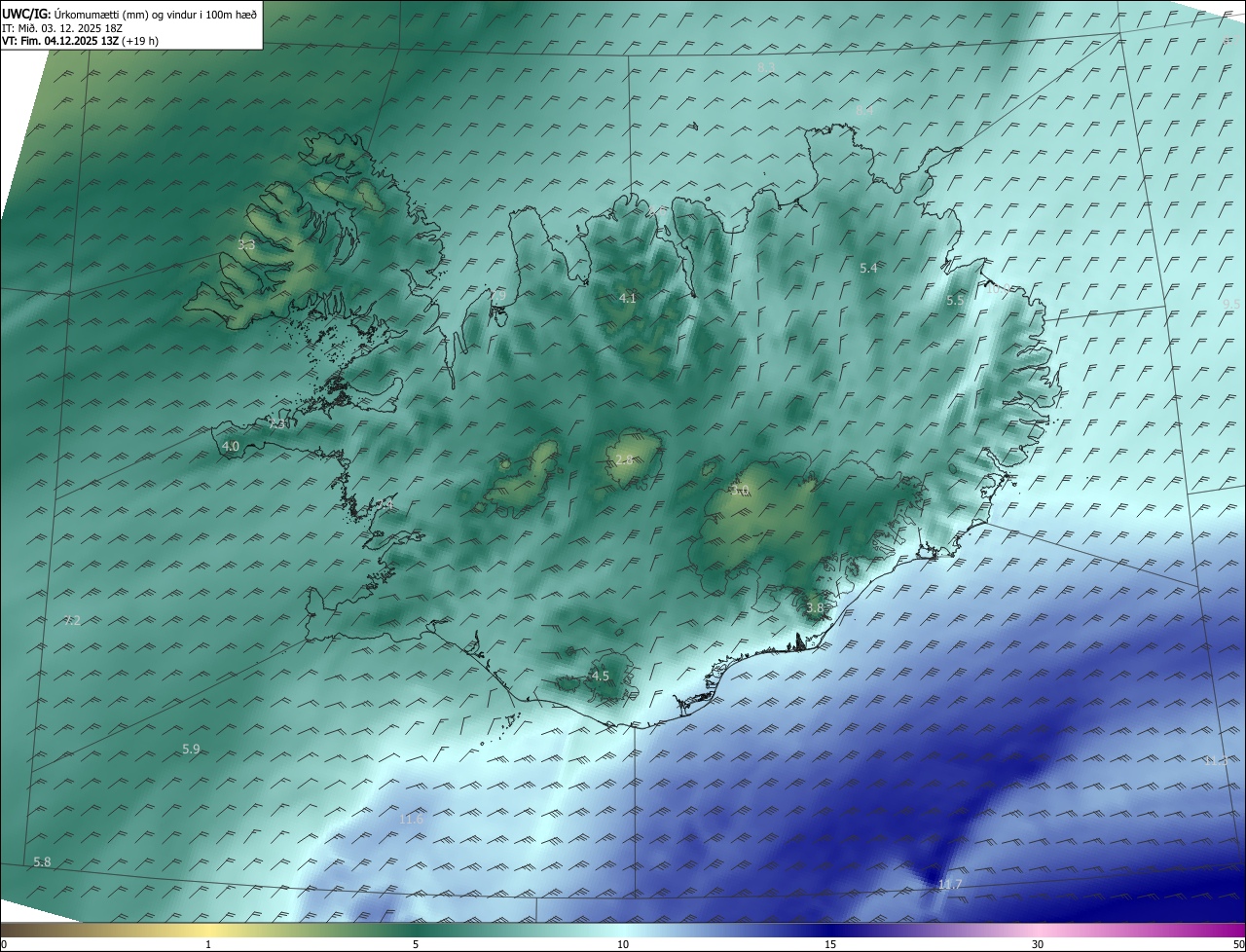
Task: Click the 5.4 value in northeast Iceland
Action: coord(869,268)
